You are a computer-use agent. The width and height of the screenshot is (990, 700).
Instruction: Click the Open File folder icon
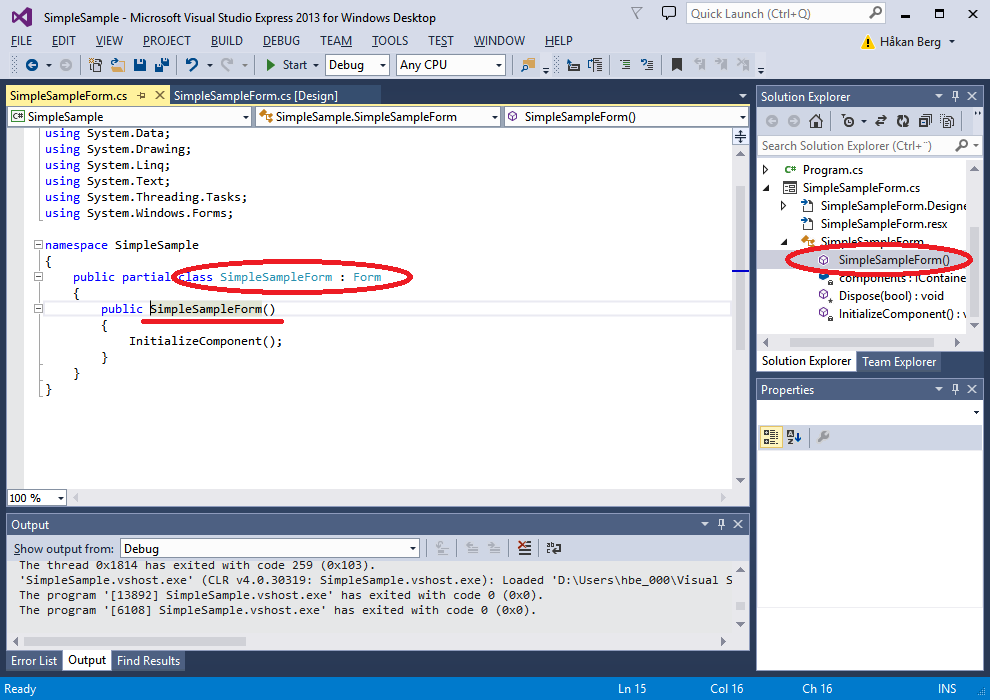(117, 65)
